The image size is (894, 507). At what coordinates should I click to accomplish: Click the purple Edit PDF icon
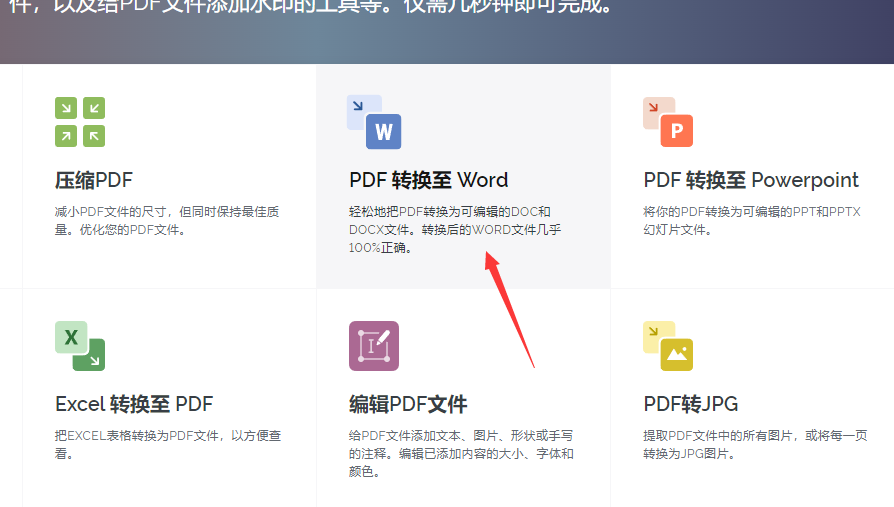(374, 346)
